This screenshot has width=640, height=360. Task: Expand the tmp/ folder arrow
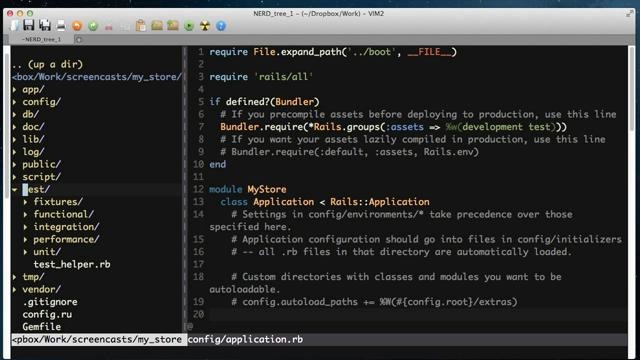[x=15, y=277]
